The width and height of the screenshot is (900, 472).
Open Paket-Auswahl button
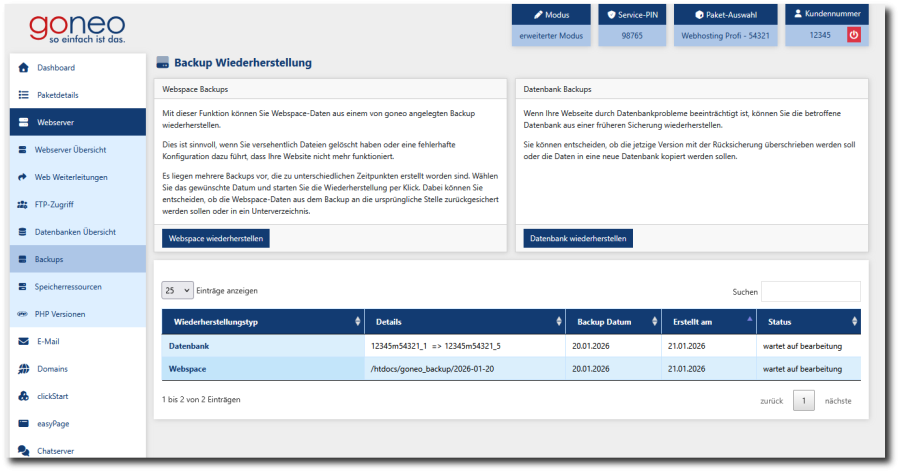(726, 15)
